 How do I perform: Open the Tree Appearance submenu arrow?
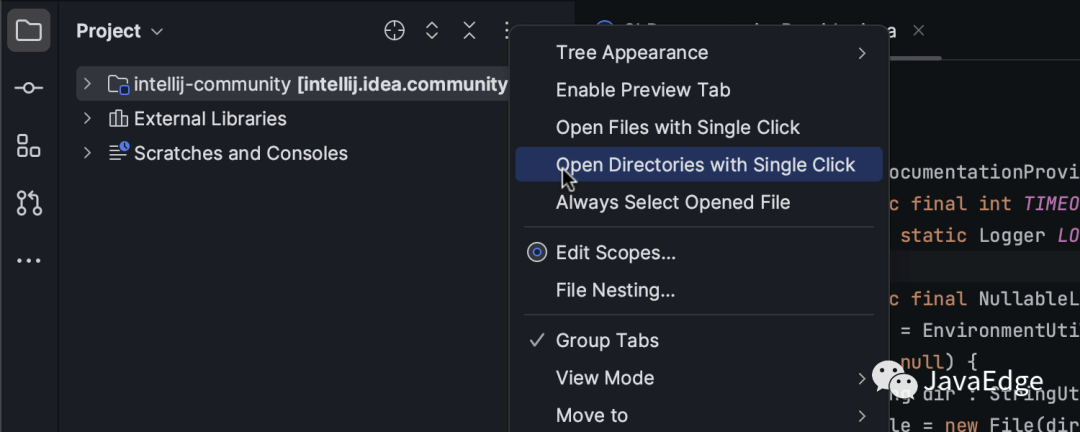[862, 53]
